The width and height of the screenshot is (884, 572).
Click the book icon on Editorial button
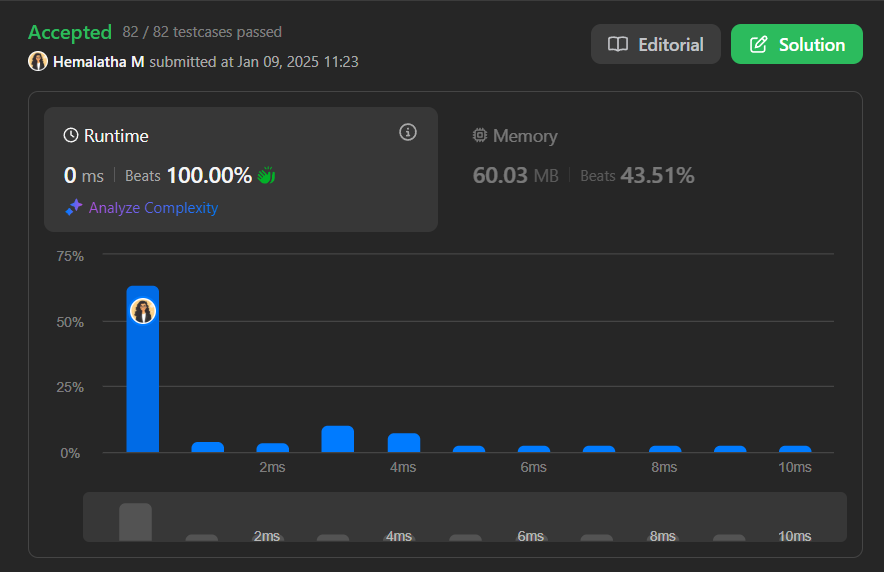tap(618, 45)
